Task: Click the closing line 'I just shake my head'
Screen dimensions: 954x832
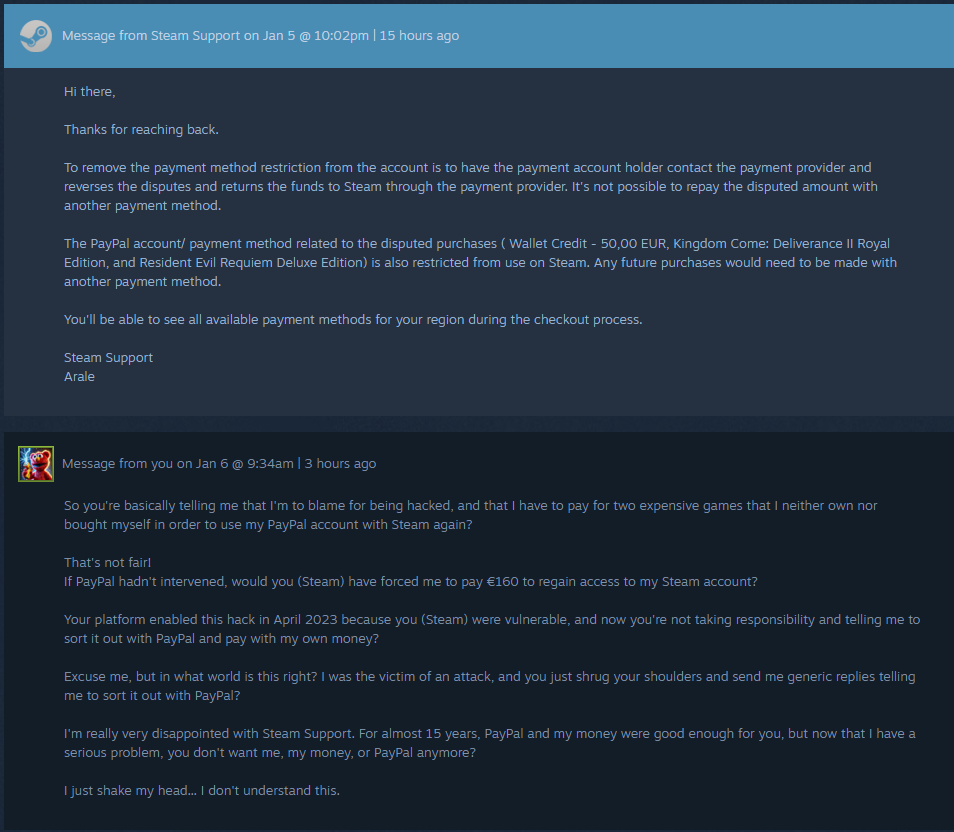Action: pos(201,791)
